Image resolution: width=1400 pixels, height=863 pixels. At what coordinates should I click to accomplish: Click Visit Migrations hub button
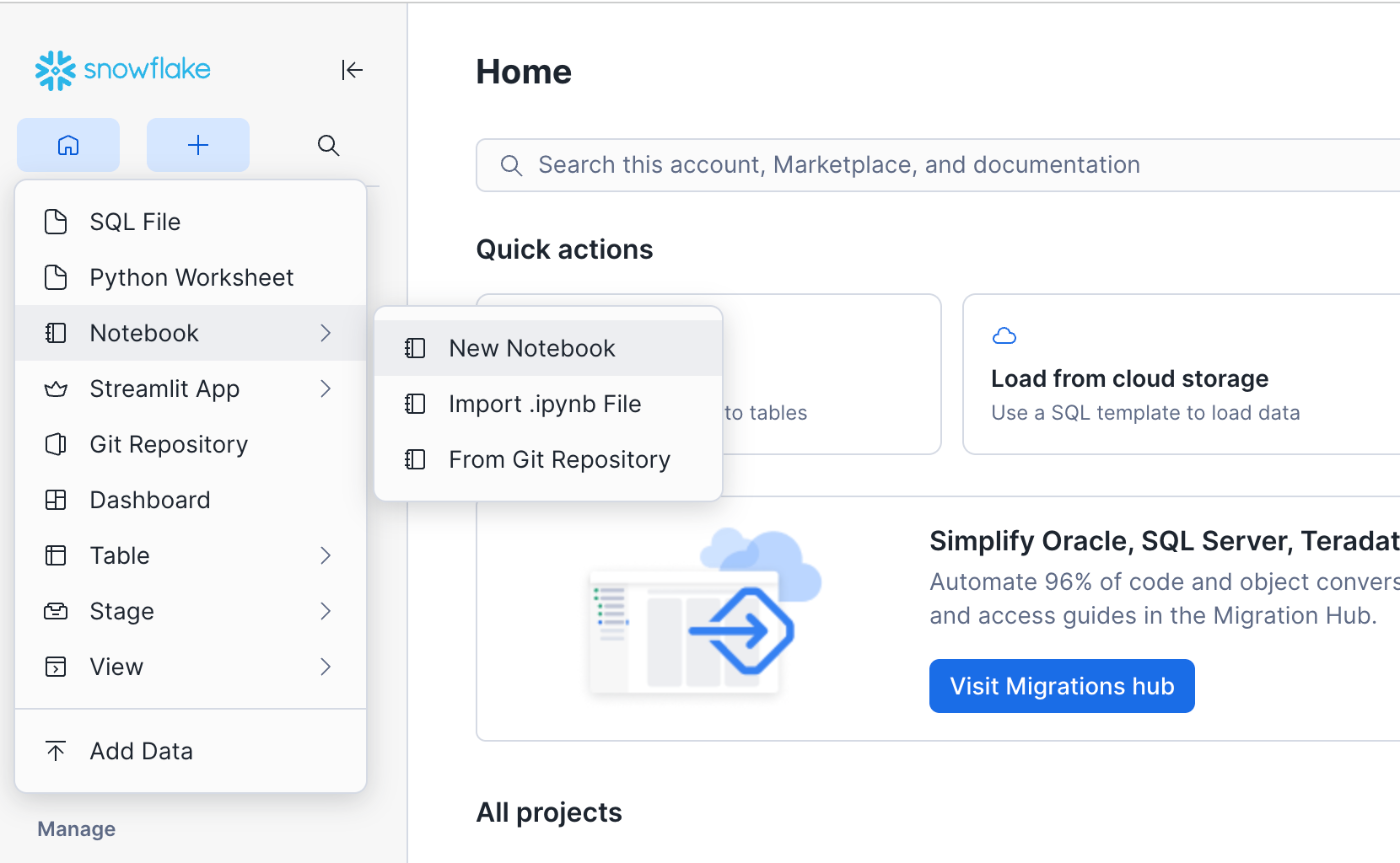point(1062,686)
